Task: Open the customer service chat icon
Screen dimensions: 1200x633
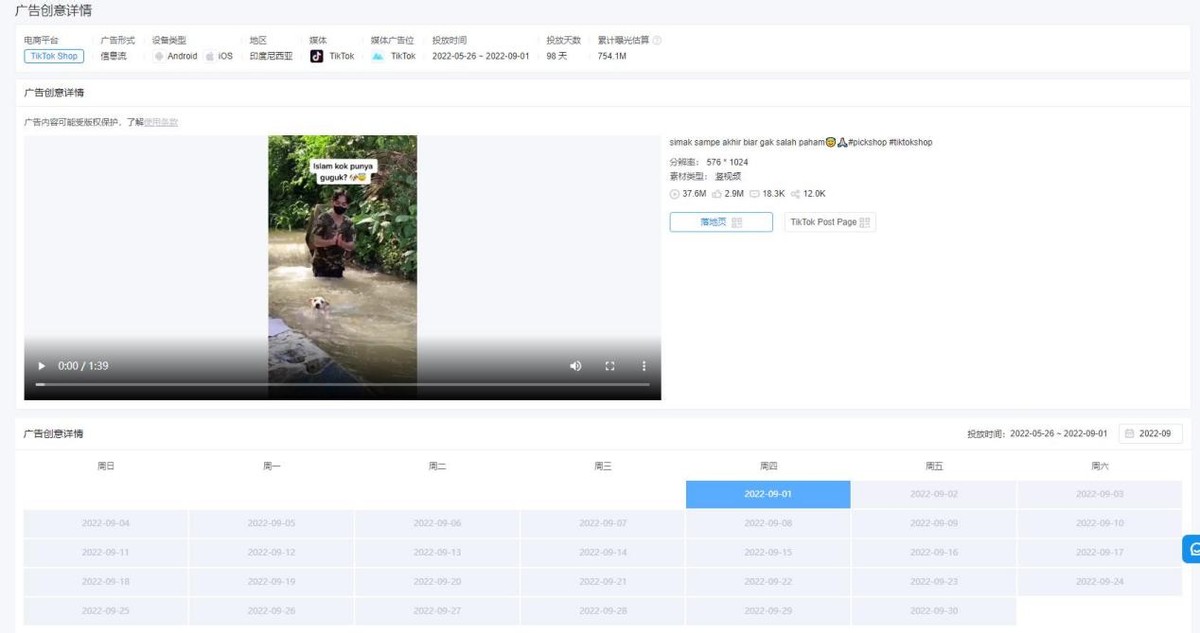Action: coord(1191,550)
